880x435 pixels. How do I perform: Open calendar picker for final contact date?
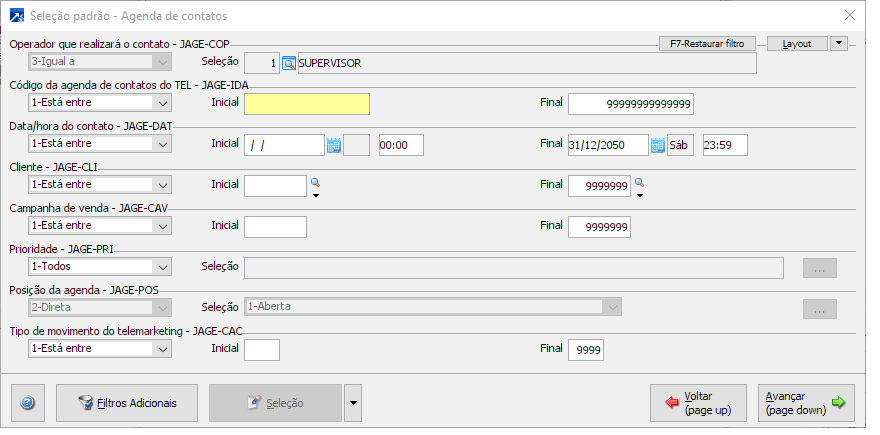coord(657,145)
